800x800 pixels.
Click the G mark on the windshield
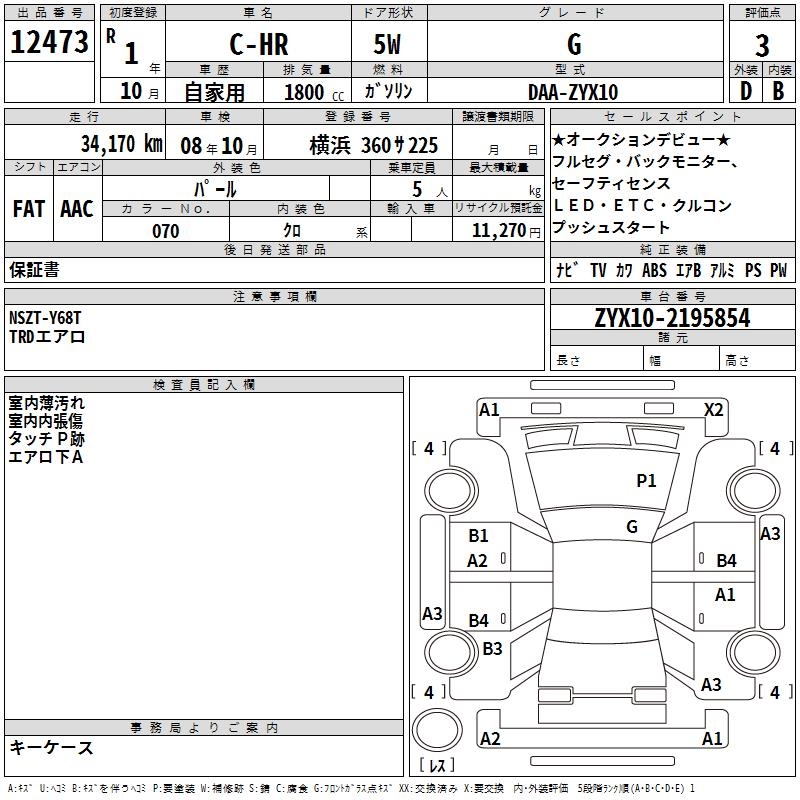632,526
